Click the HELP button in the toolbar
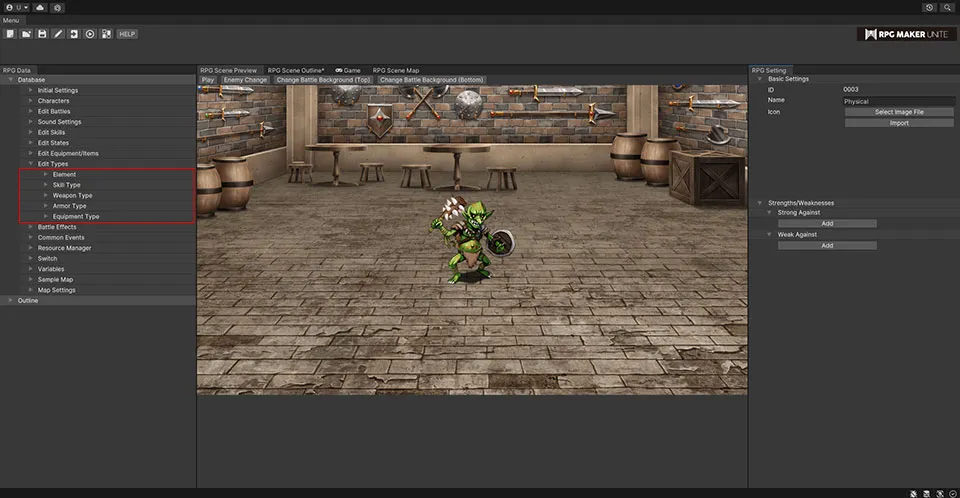Image resolution: width=960 pixels, height=498 pixels. pyautogui.click(x=127, y=34)
